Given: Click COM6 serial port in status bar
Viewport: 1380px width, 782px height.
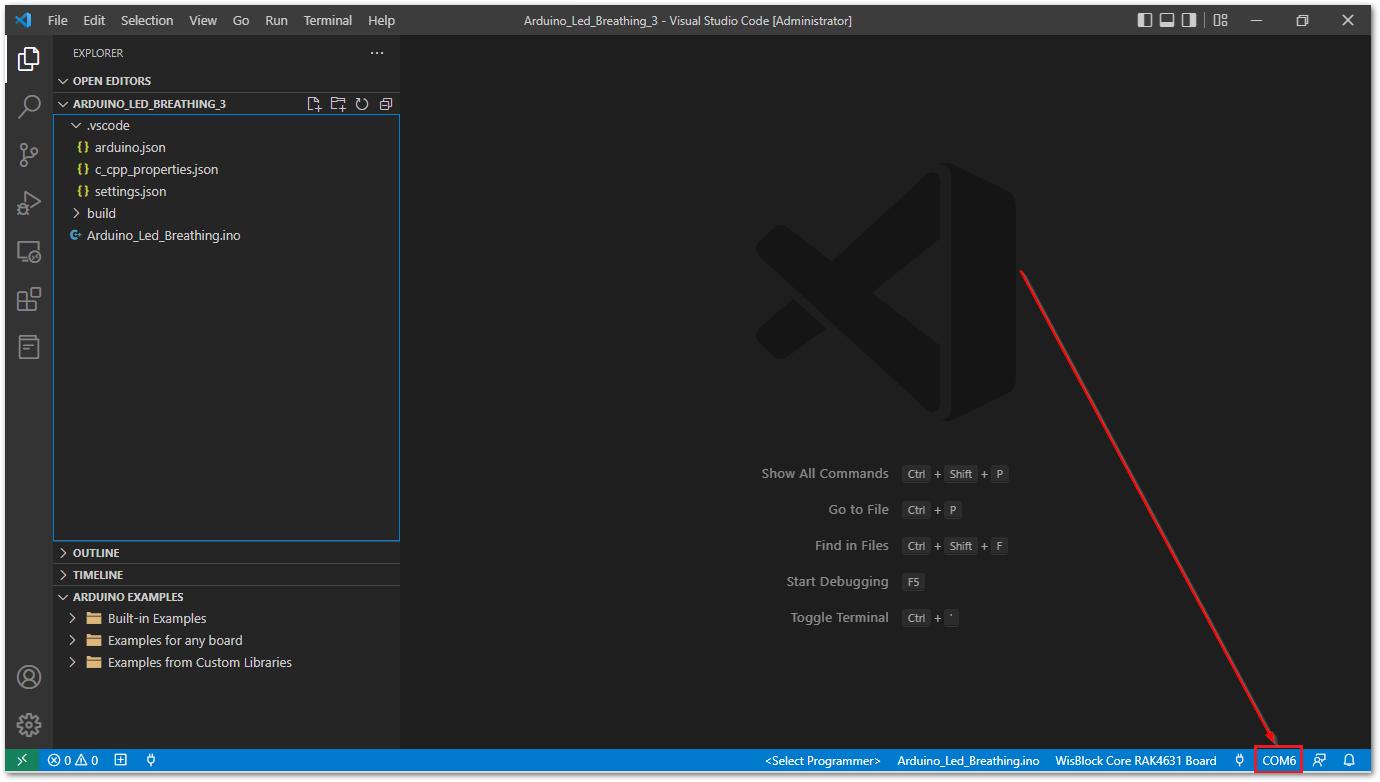Looking at the screenshot, I should coord(1279,761).
